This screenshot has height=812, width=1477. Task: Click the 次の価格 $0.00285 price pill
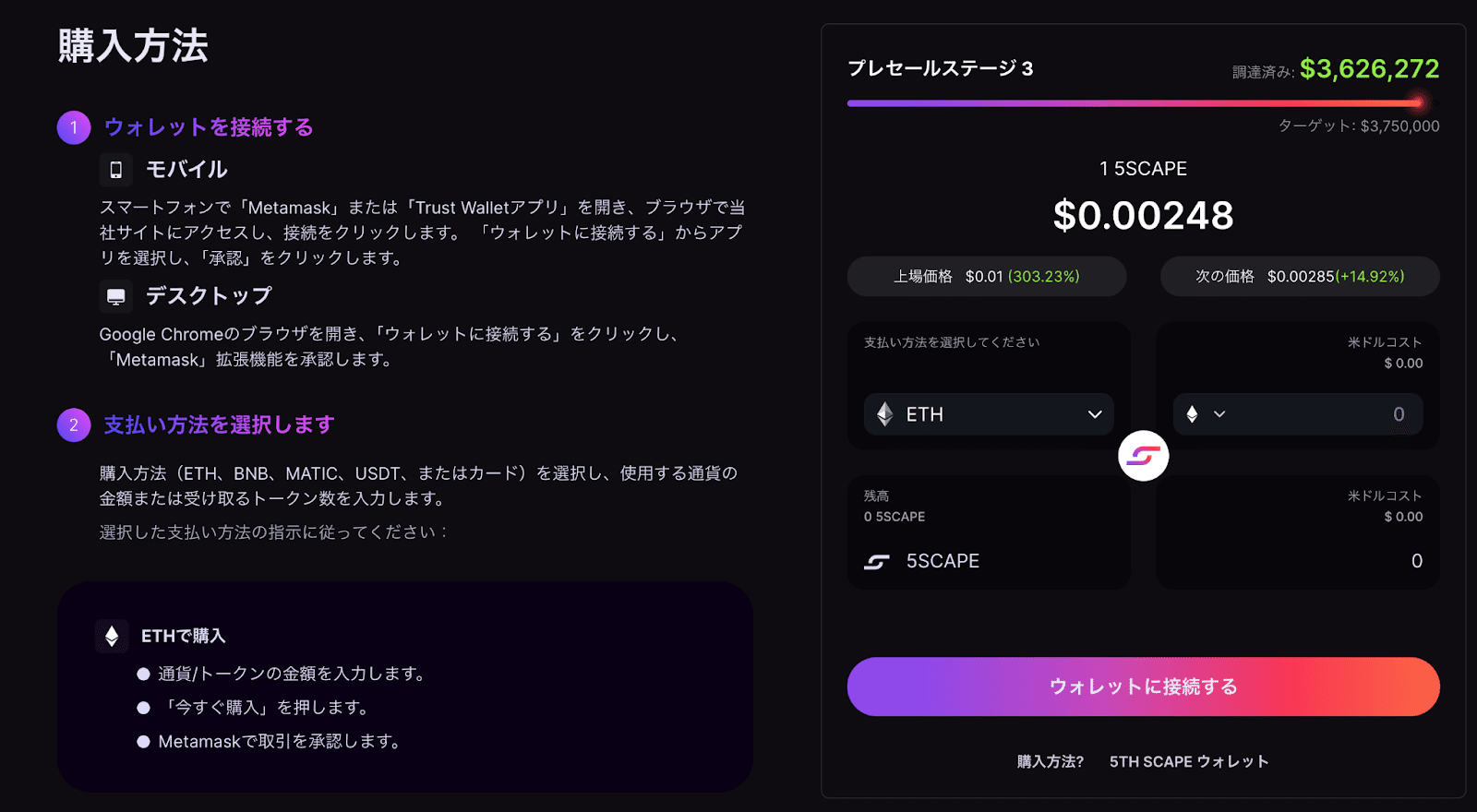[x=1300, y=277]
